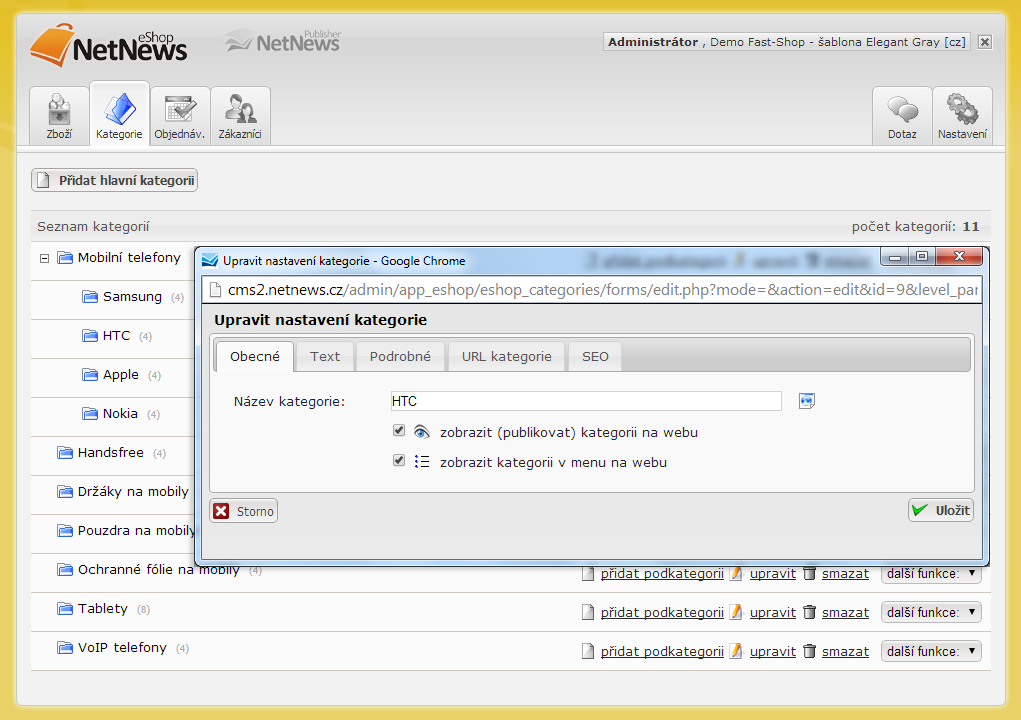
Task: Click the pencil edit icon in VoIP row
Action: pos(736,652)
